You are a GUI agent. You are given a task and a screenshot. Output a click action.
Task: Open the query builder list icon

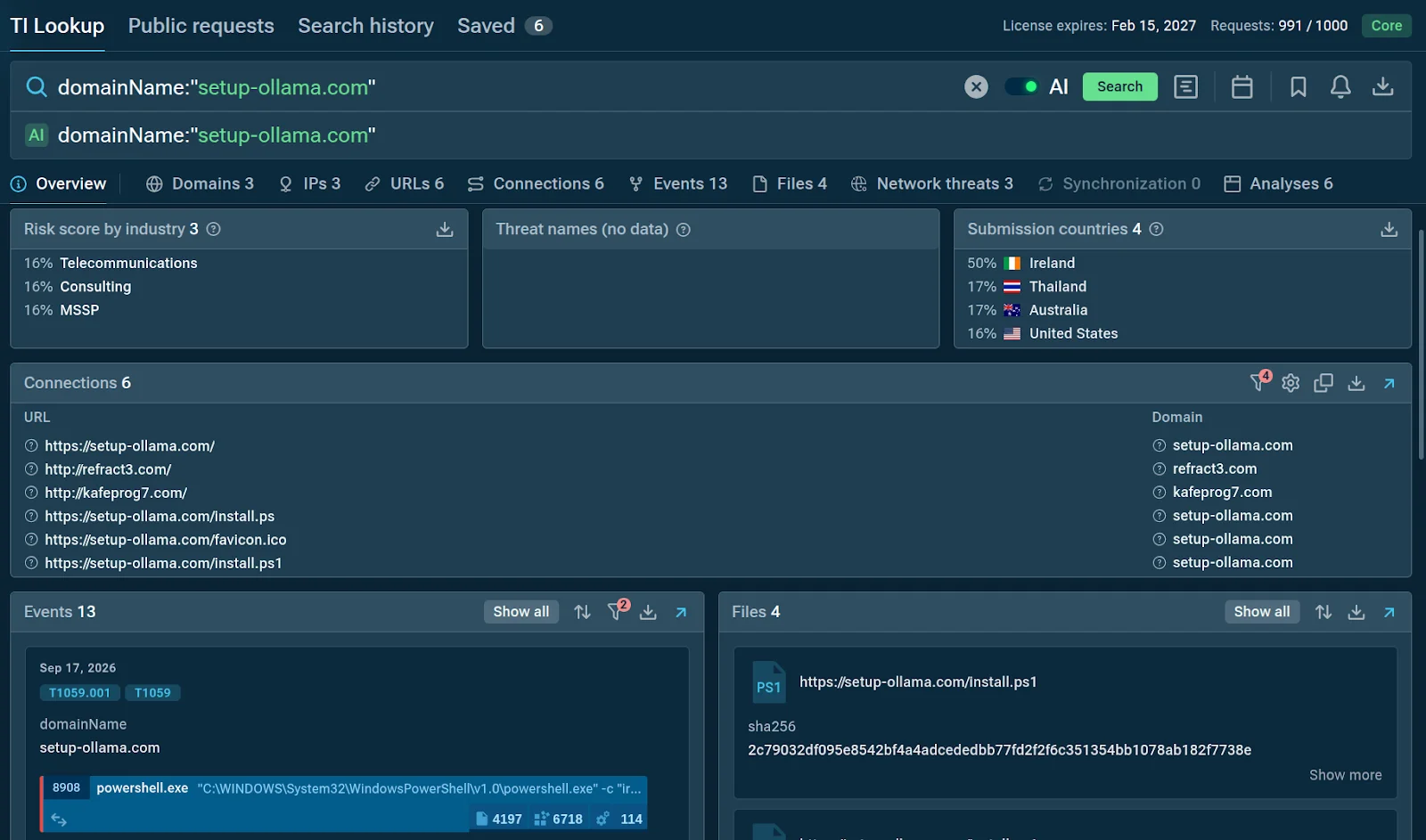[1185, 86]
